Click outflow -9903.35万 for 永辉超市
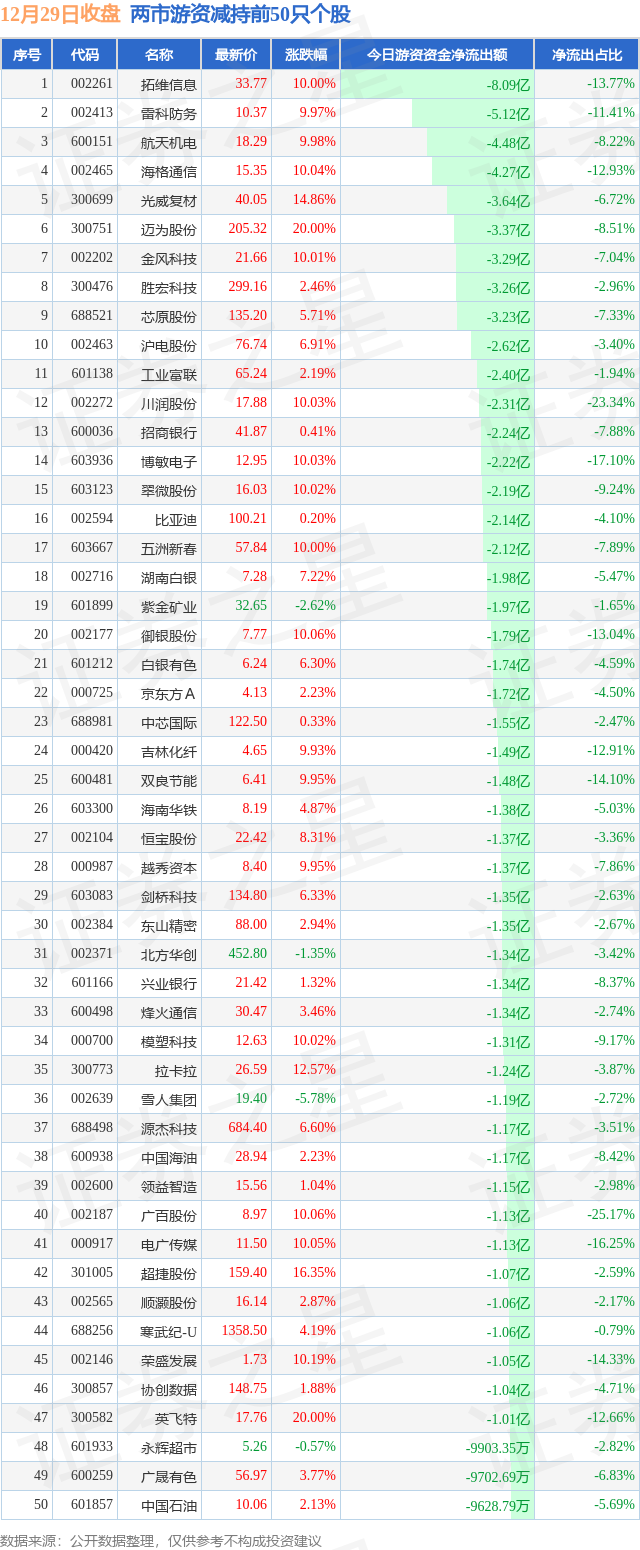The height and width of the screenshot is (1550, 640). 497,1447
